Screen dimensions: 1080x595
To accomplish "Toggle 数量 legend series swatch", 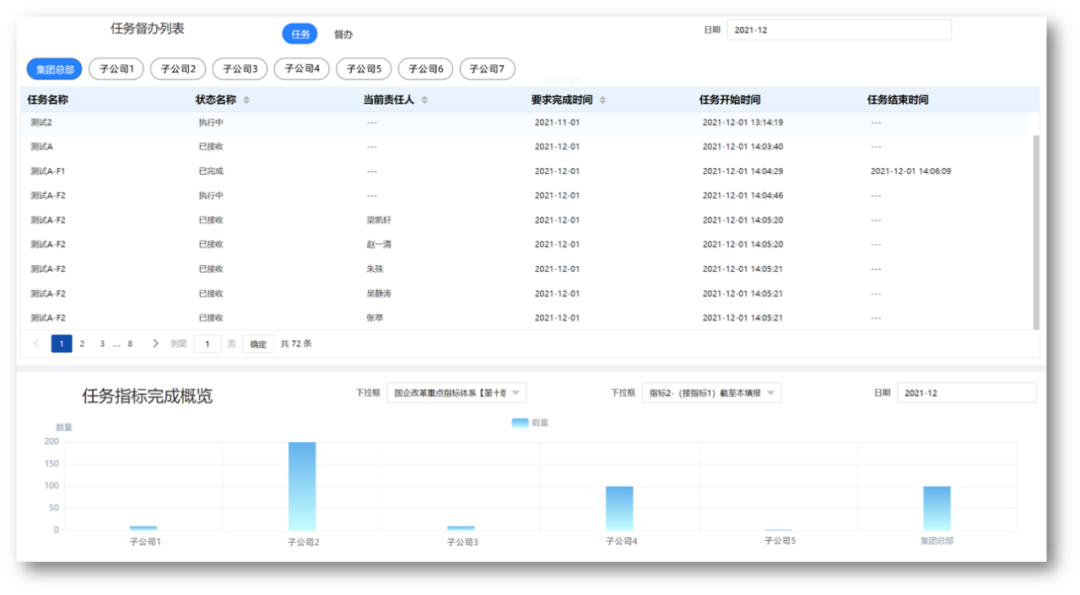I will click(520, 422).
